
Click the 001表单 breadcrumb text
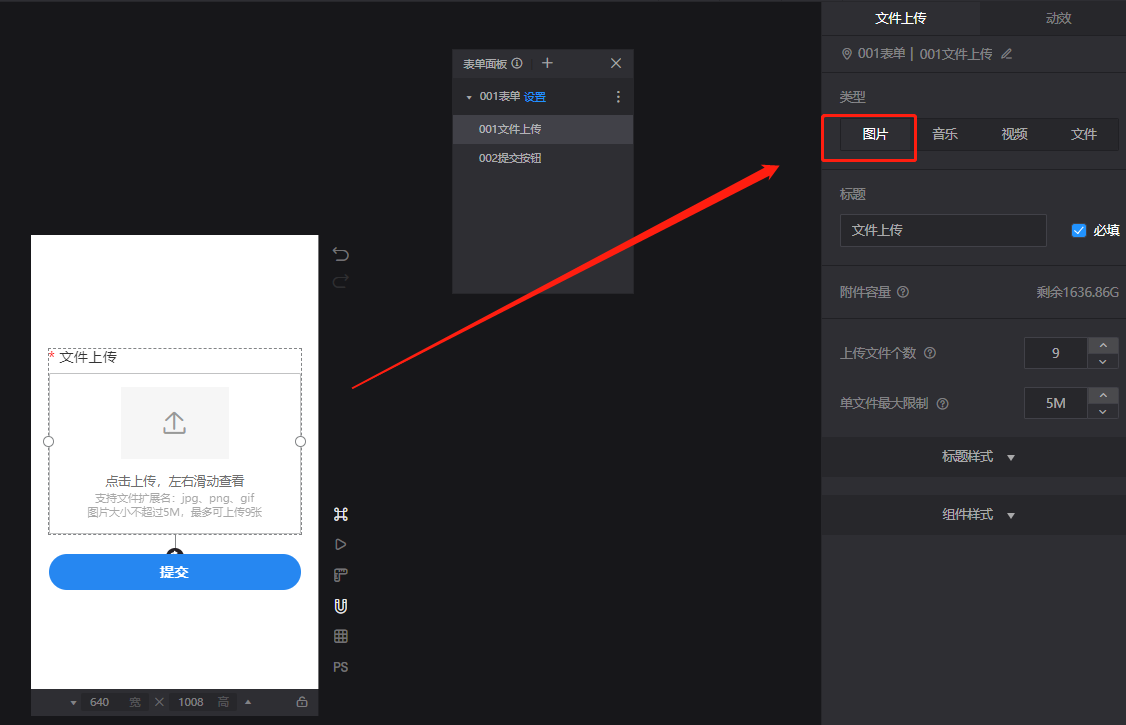coord(881,54)
